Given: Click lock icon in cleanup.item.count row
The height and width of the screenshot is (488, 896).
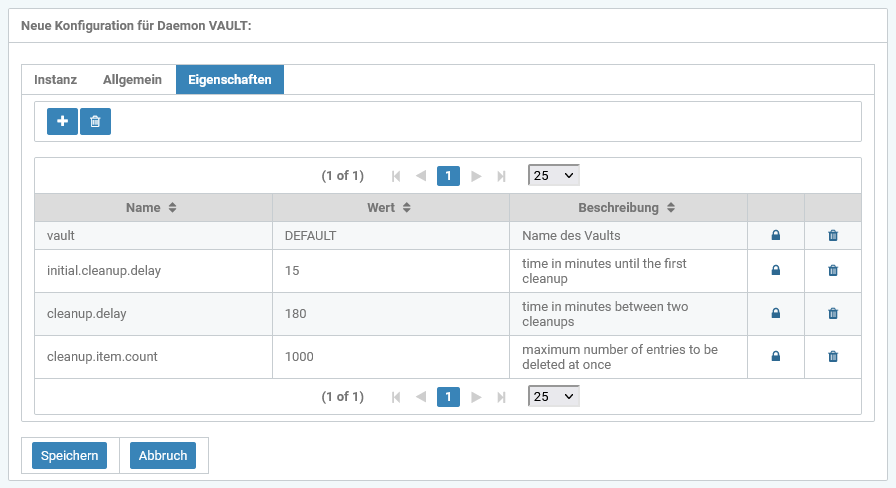Looking at the screenshot, I should point(775,357).
